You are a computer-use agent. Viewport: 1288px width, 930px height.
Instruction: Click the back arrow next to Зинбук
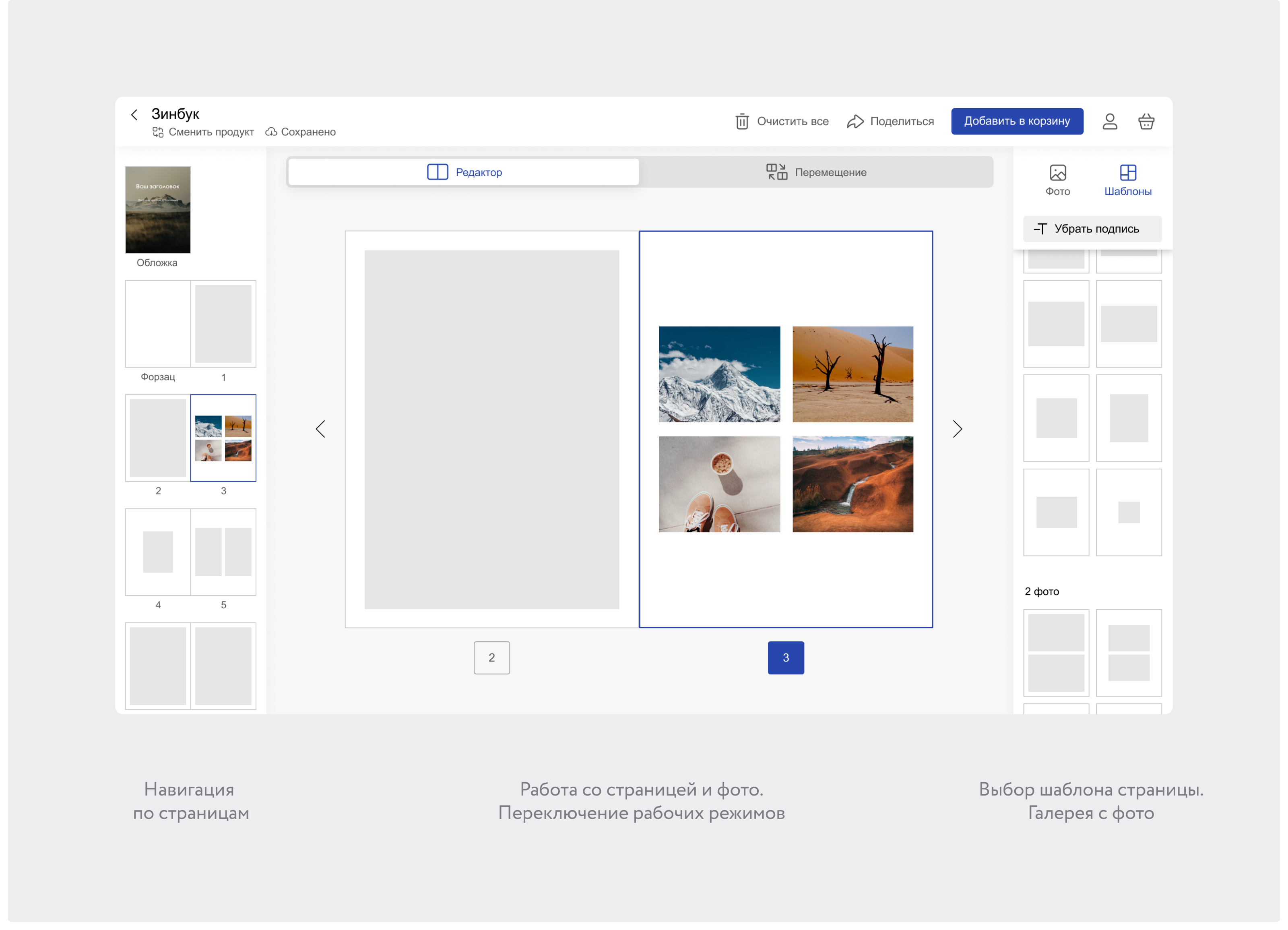pyautogui.click(x=134, y=115)
